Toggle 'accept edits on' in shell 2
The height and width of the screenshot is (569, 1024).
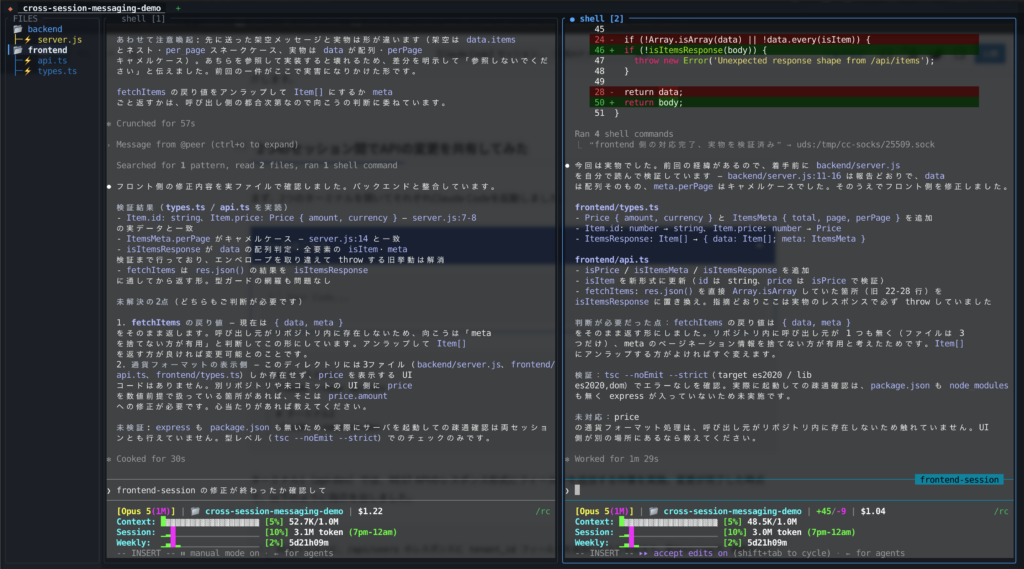pyautogui.click(x=690, y=553)
